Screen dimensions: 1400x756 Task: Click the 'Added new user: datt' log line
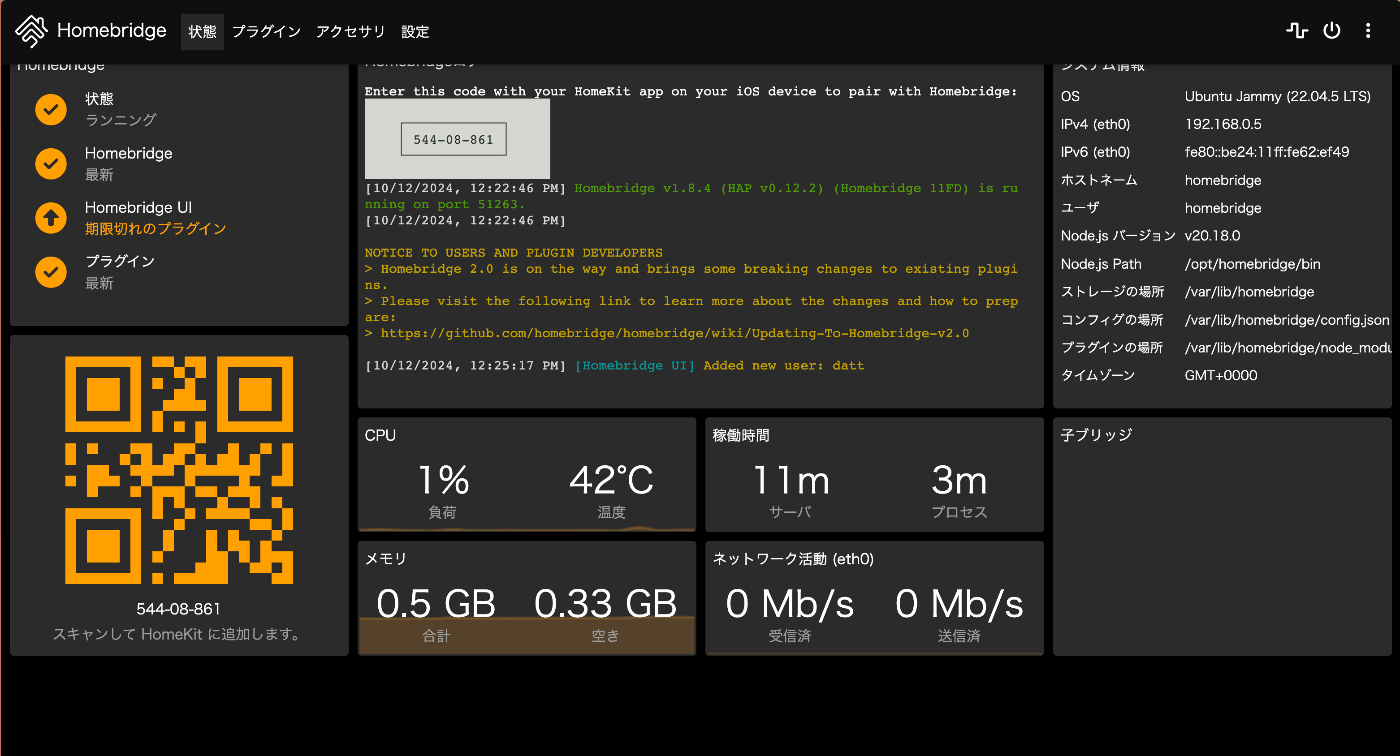614,366
